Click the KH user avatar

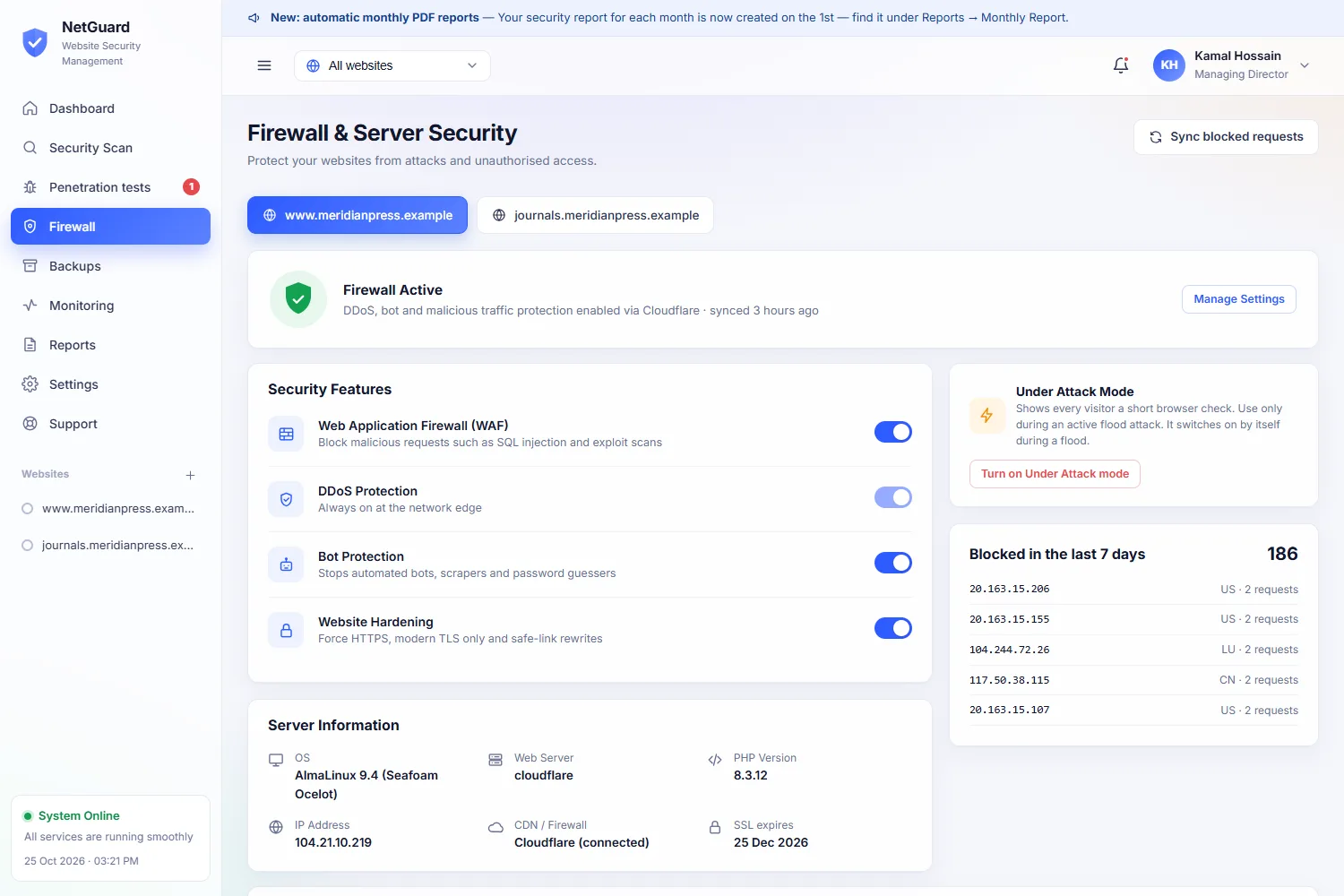click(x=1169, y=65)
